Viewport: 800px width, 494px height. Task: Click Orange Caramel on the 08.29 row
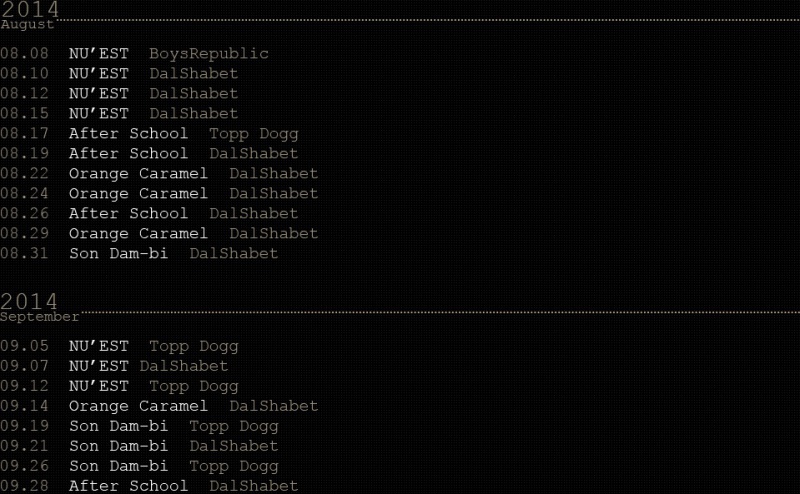138,234
